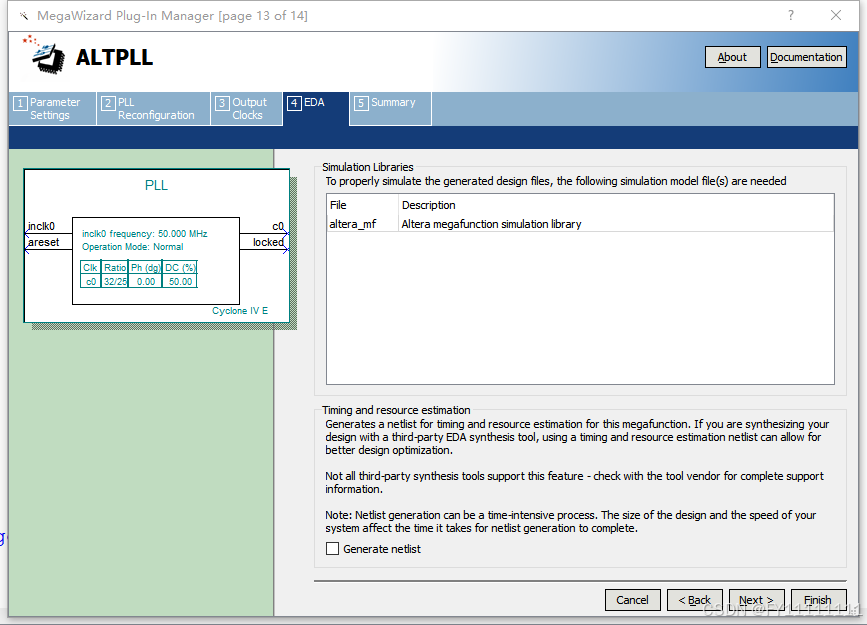Click the locked output port label
The image size is (867, 625).
[268, 242]
